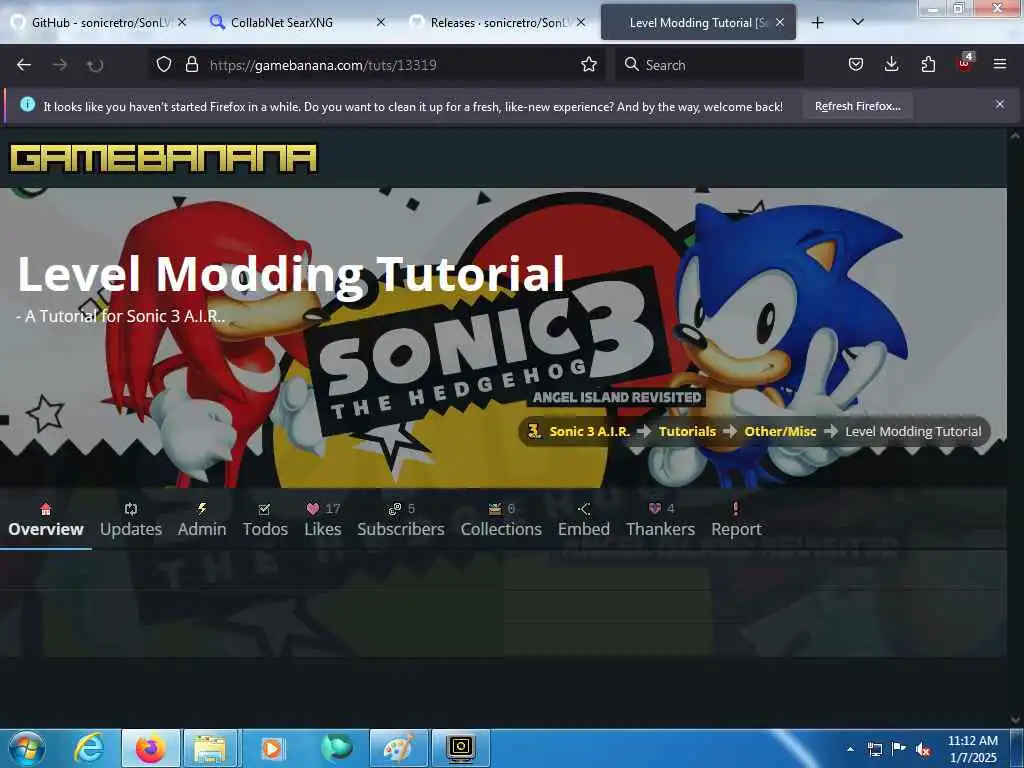
Task: Click the muted volume tray icon
Action: pyautogui.click(x=923, y=750)
